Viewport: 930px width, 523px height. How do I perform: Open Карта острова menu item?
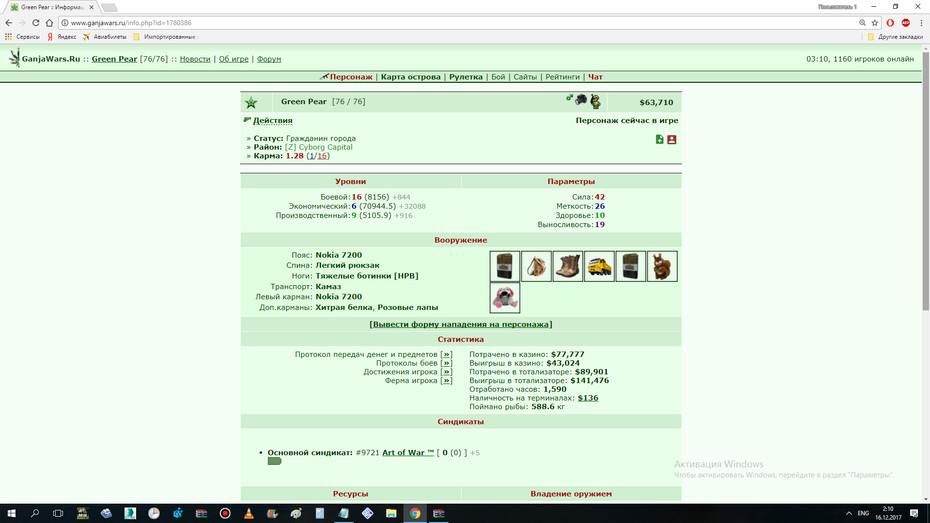tap(410, 77)
